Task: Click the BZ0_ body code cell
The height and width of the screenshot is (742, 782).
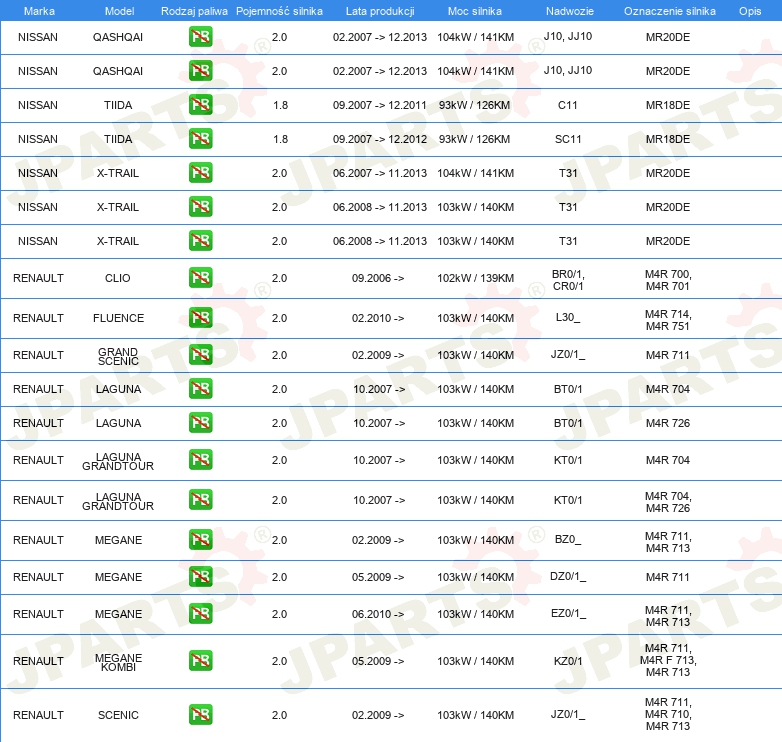Action: click(568, 539)
